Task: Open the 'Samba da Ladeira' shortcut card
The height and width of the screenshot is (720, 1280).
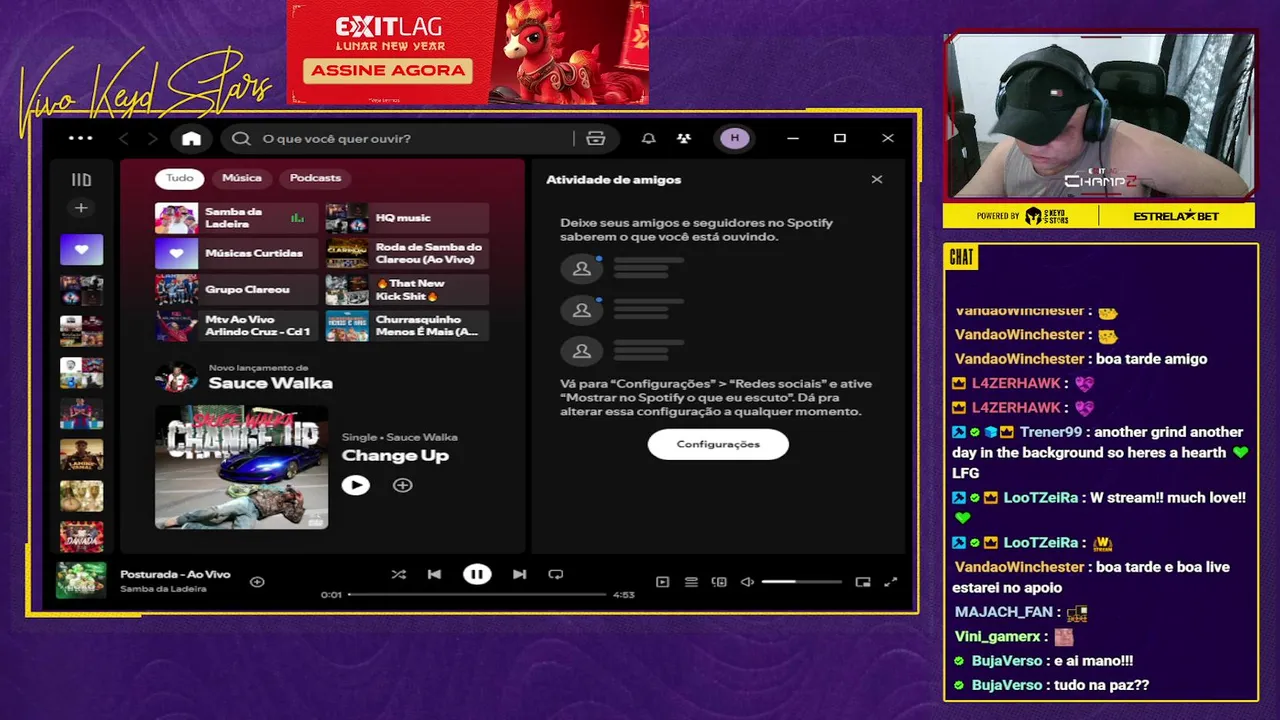Action: (236, 218)
